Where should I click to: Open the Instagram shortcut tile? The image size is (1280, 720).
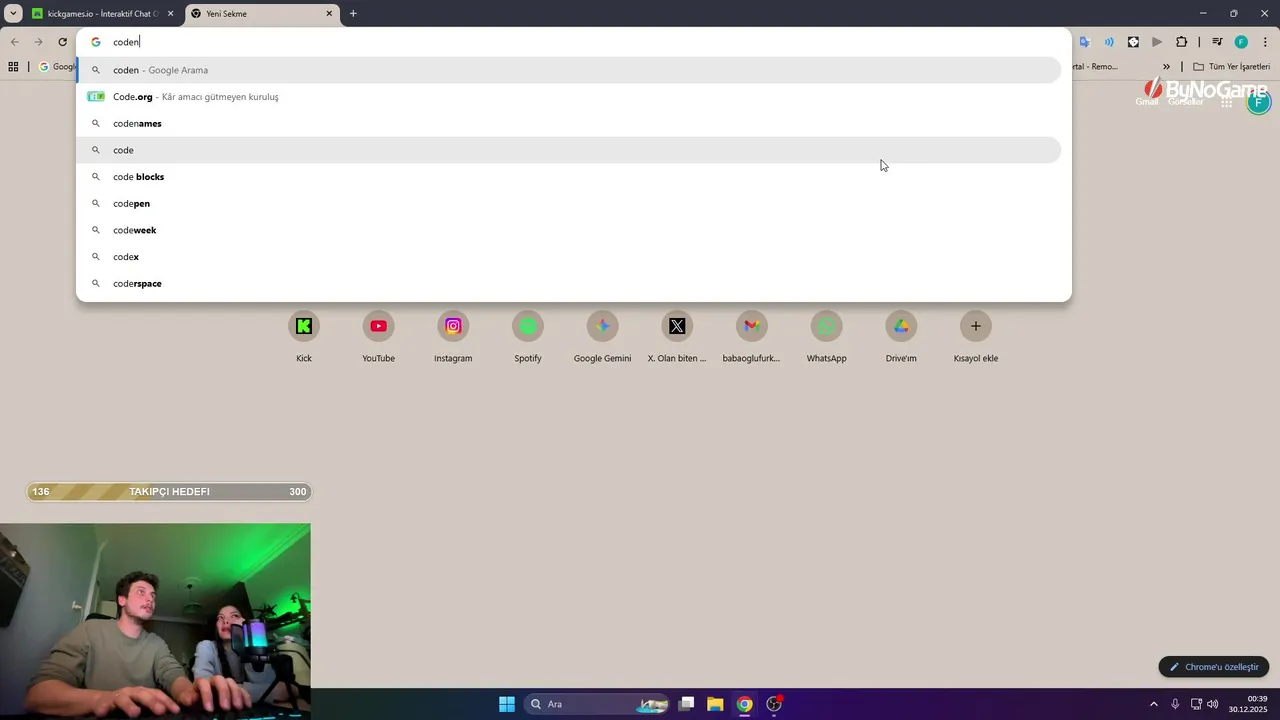453,337
